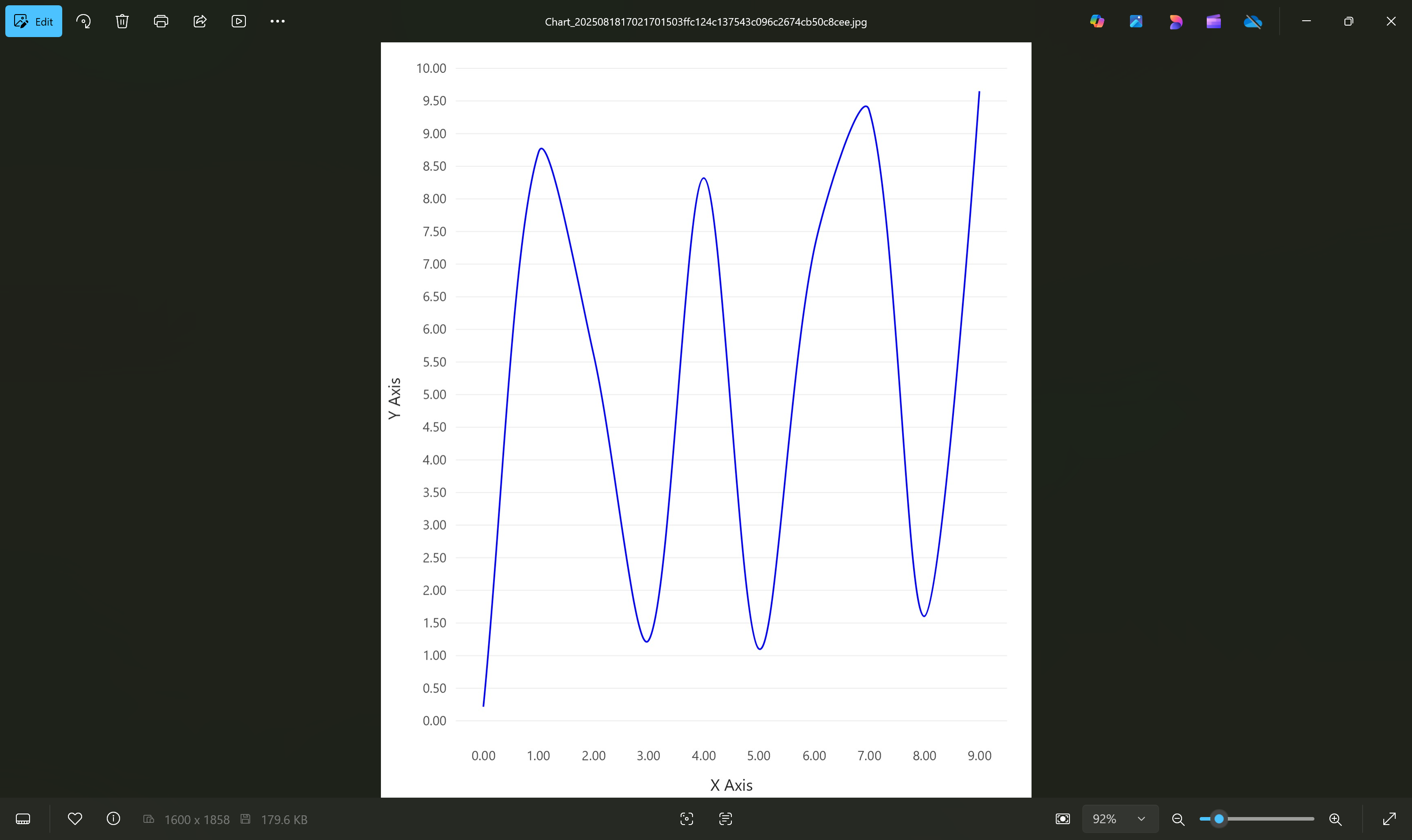Enter fullscreen with the expand arrows icon
The width and height of the screenshot is (1412, 840).
1389,819
